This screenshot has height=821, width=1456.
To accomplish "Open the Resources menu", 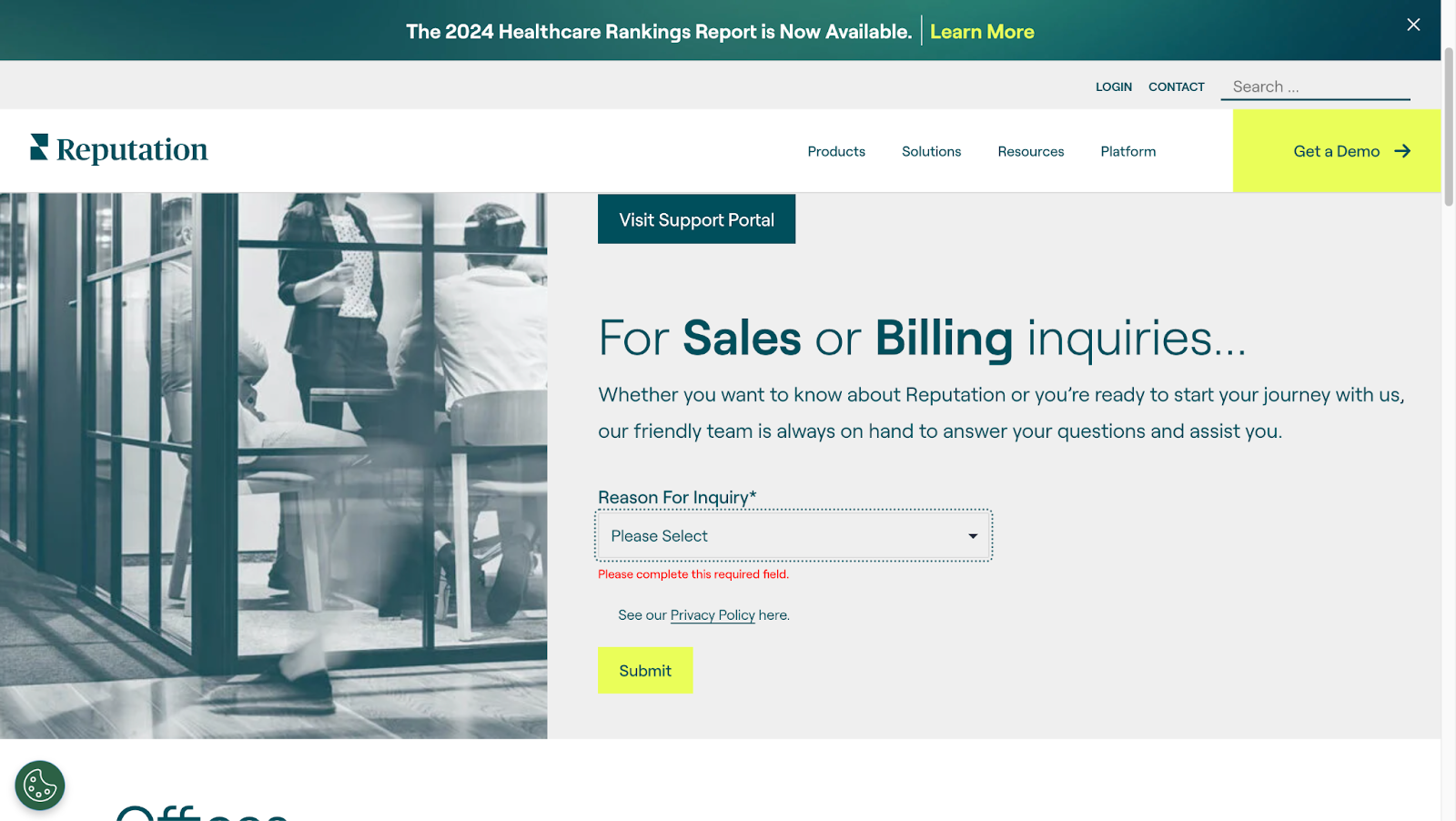I will pyautogui.click(x=1031, y=151).
